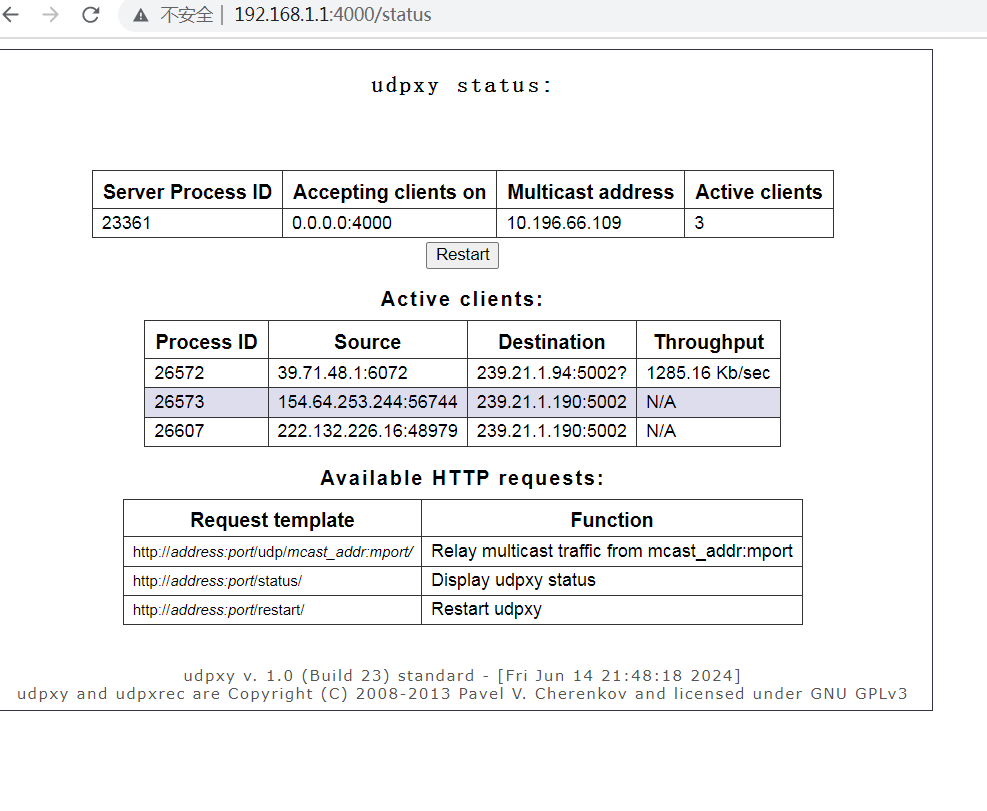
Task: Click the browser forward arrow icon
Action: (x=51, y=15)
